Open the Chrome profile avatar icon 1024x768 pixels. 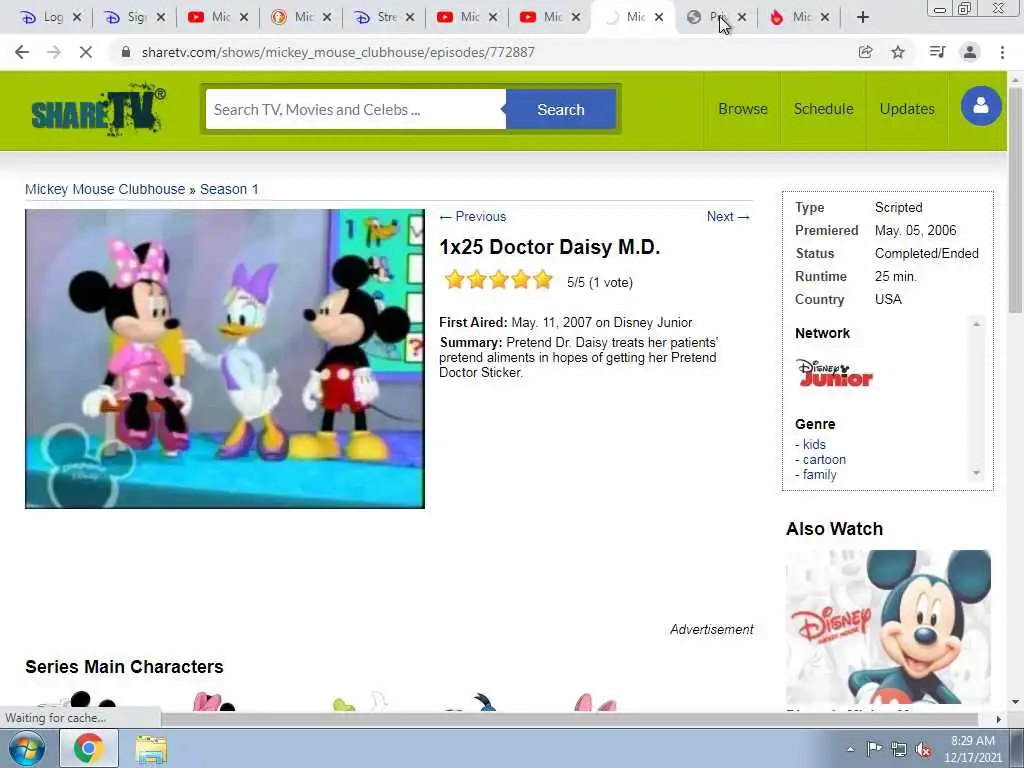[970, 52]
